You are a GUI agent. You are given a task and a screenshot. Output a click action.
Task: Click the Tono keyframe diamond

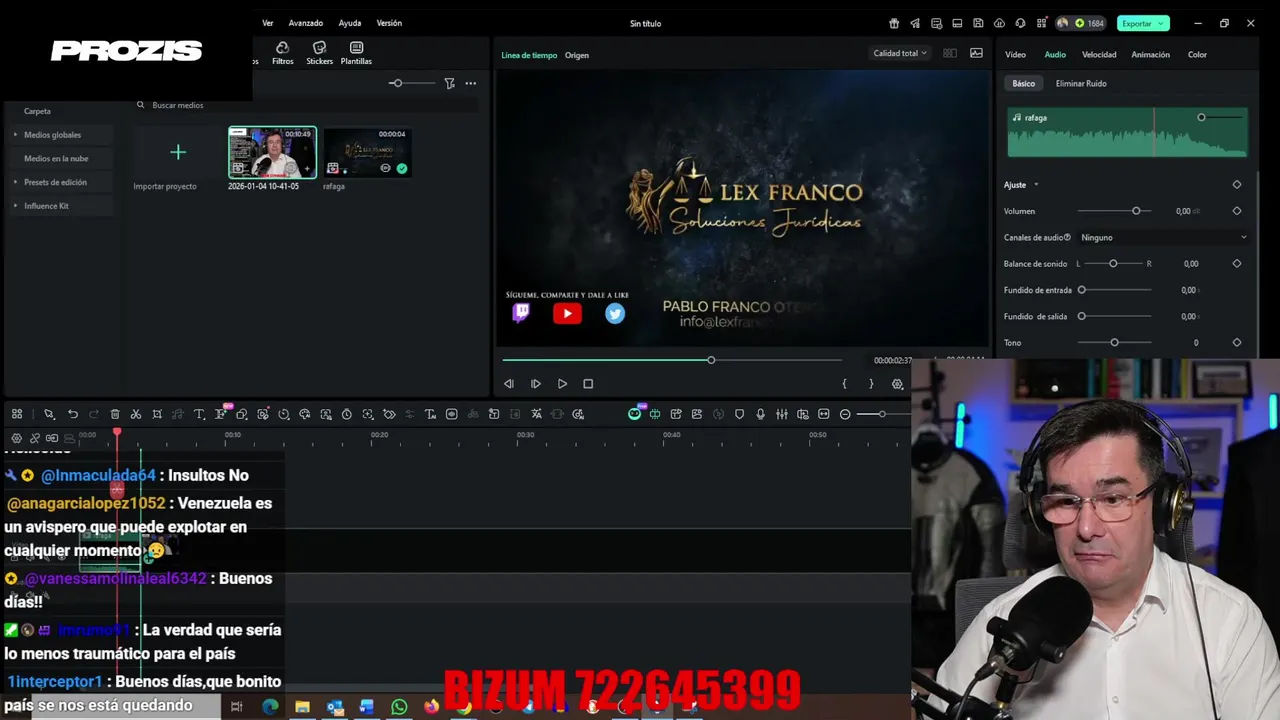coord(1237,342)
